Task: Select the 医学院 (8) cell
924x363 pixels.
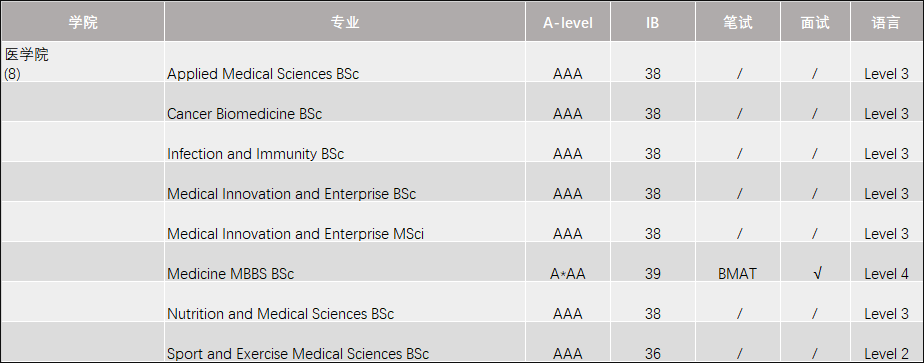Action: 82,62
